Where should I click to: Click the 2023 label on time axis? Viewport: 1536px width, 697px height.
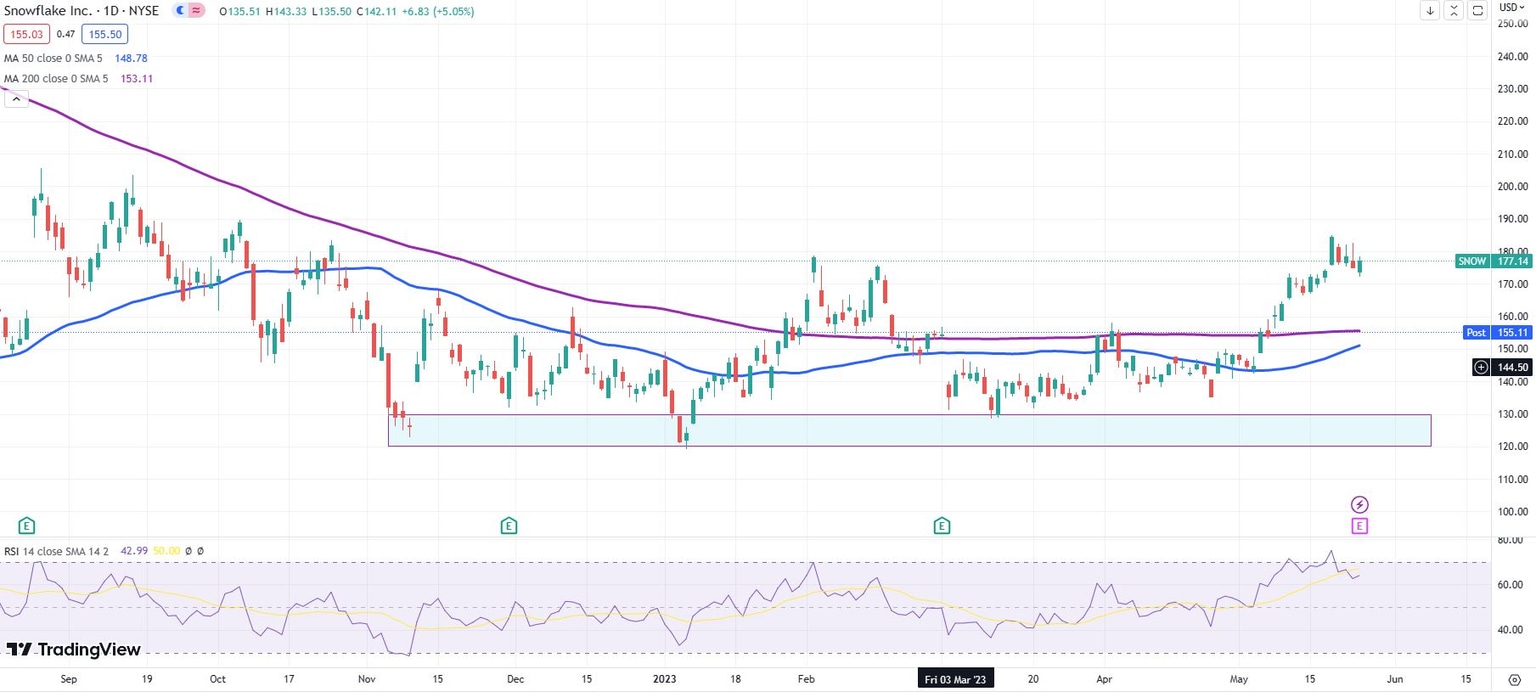(666, 679)
